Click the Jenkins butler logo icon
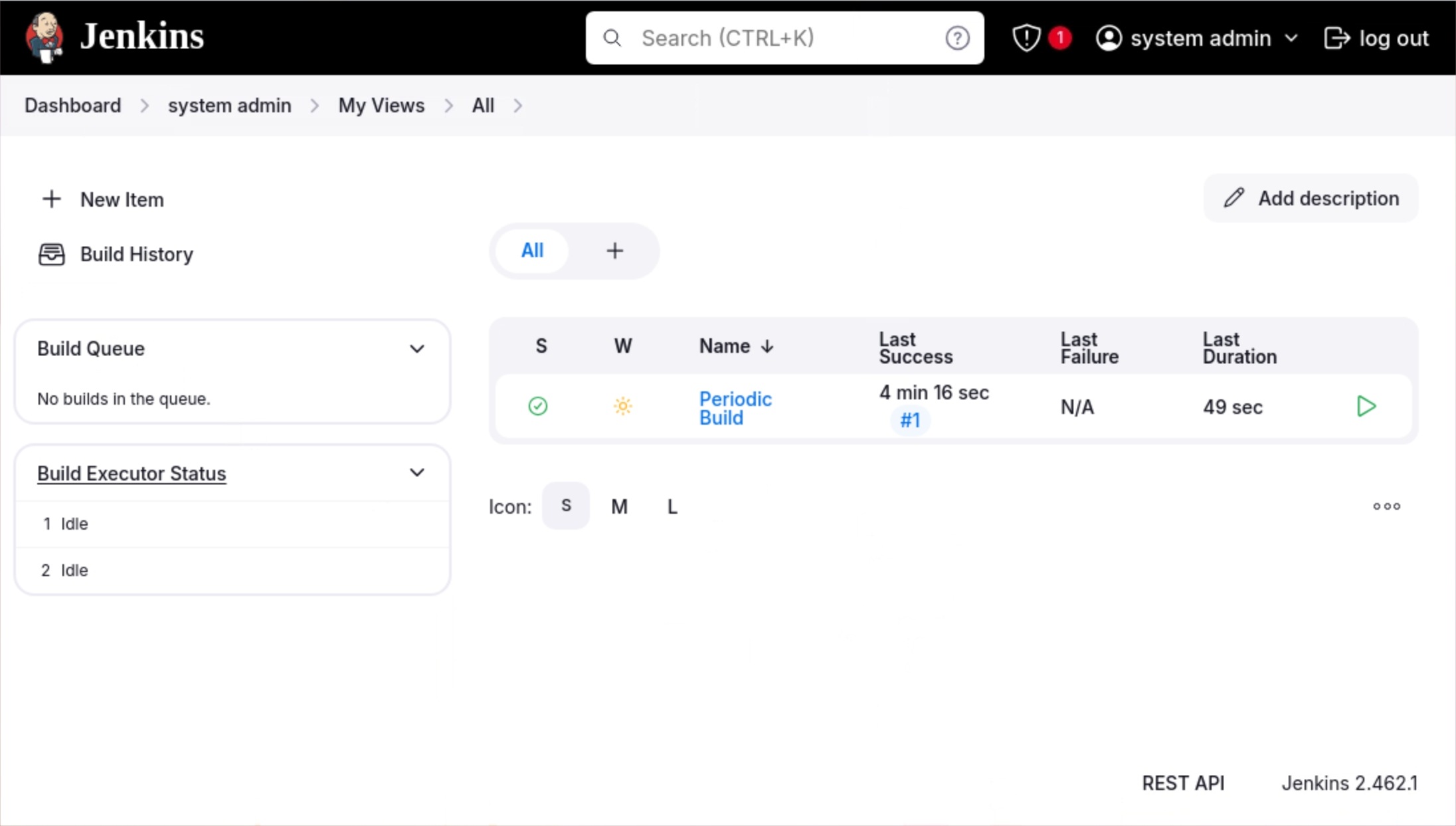Image resolution: width=1456 pixels, height=826 pixels. [45, 37]
